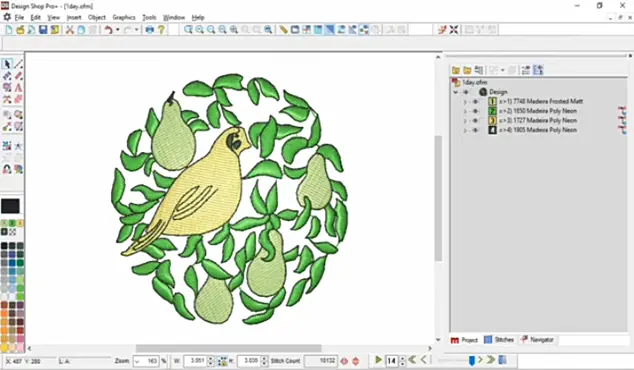The width and height of the screenshot is (634, 370).
Task: Click the application gear icon beside File
Action: tap(7, 17)
